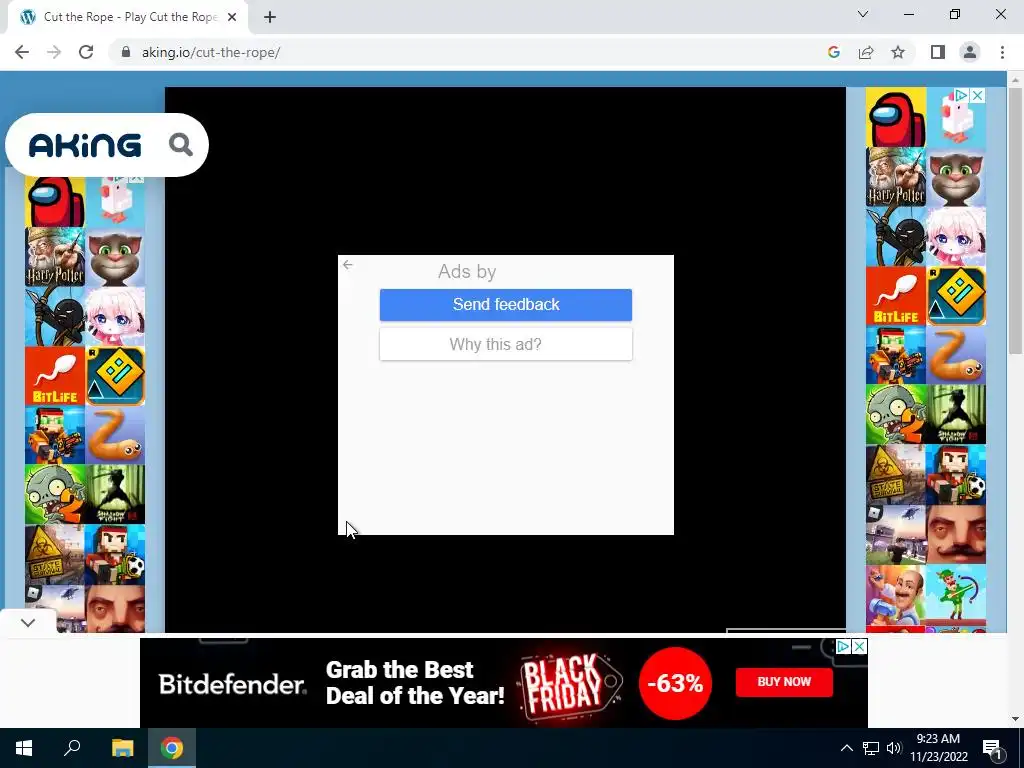Open Homescapes game in right sidebar

[896, 595]
